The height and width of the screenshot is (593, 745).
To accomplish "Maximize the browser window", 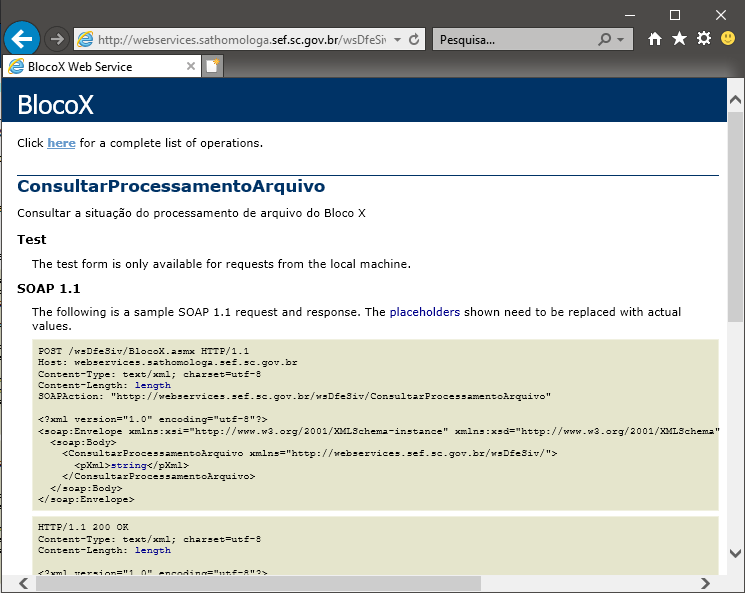I will [675, 15].
